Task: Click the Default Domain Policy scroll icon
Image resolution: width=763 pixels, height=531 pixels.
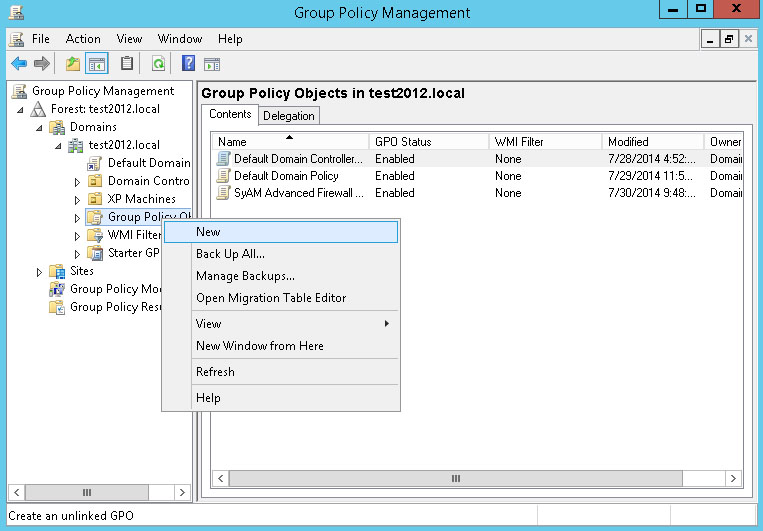Action: 224,176
